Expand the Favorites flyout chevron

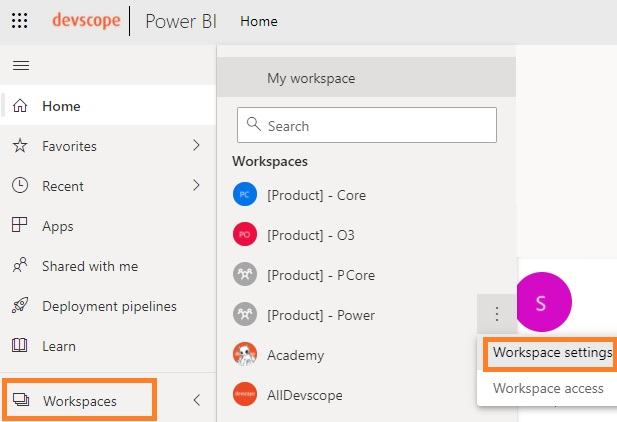[196, 146]
